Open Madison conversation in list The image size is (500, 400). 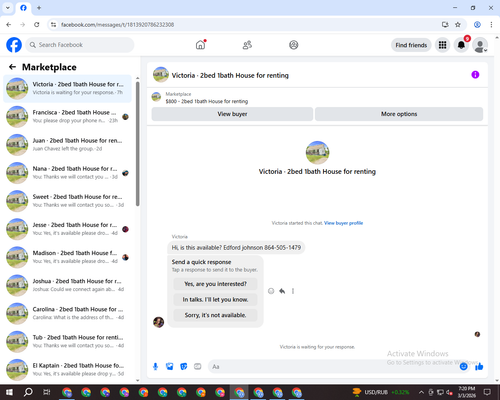tap(67, 257)
